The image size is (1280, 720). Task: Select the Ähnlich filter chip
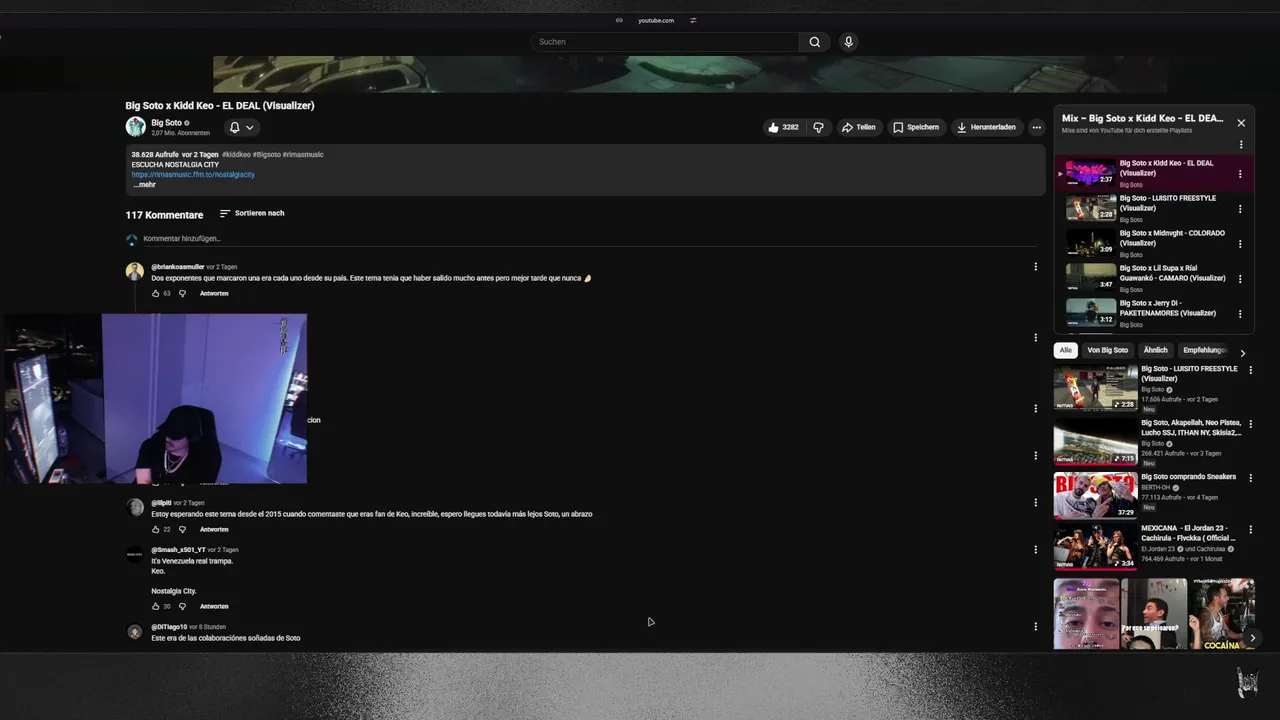click(x=1155, y=350)
